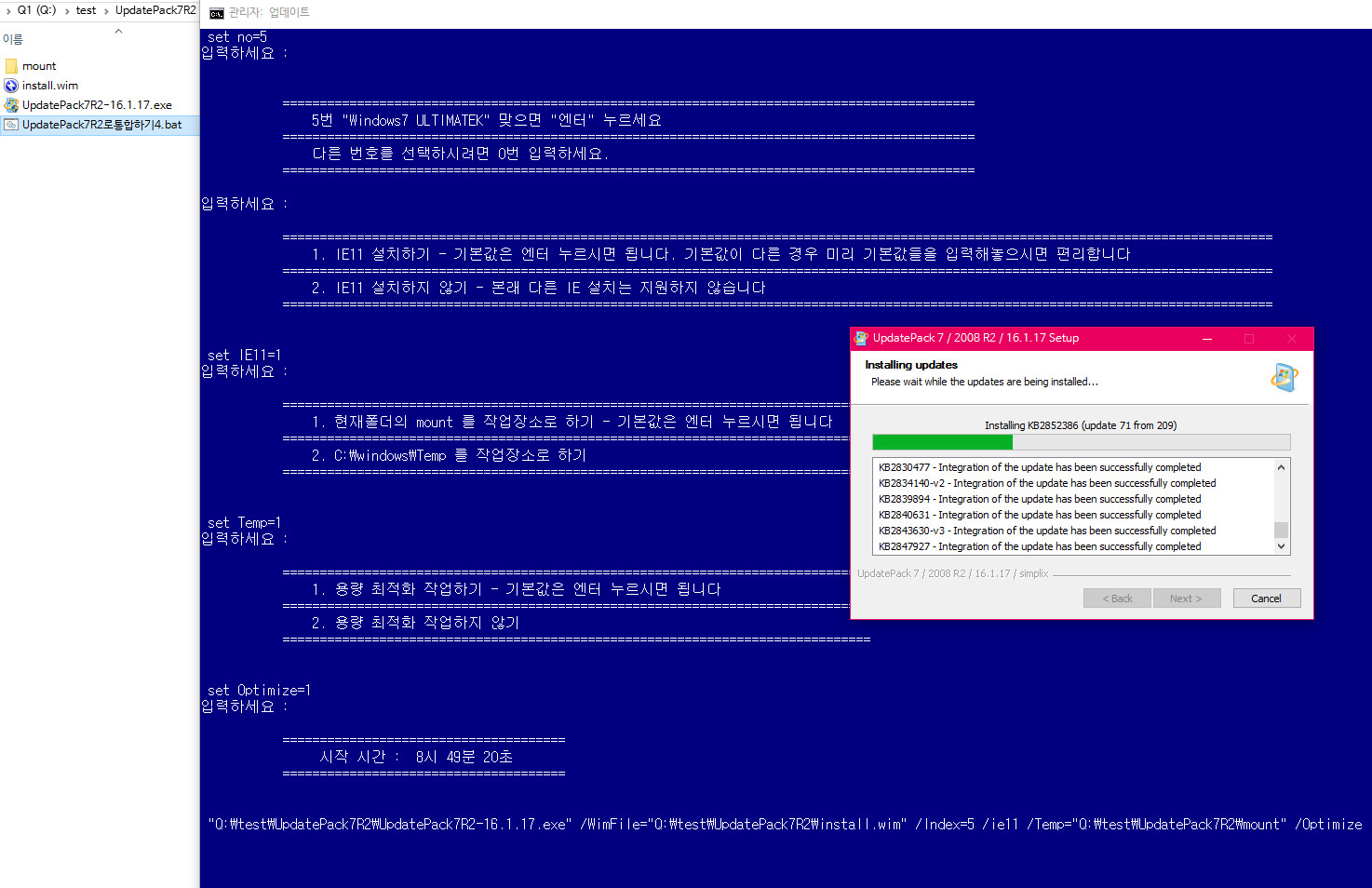Screen dimensions: 1372x888
Task: Select the install.wim file icon
Action: 11,86
